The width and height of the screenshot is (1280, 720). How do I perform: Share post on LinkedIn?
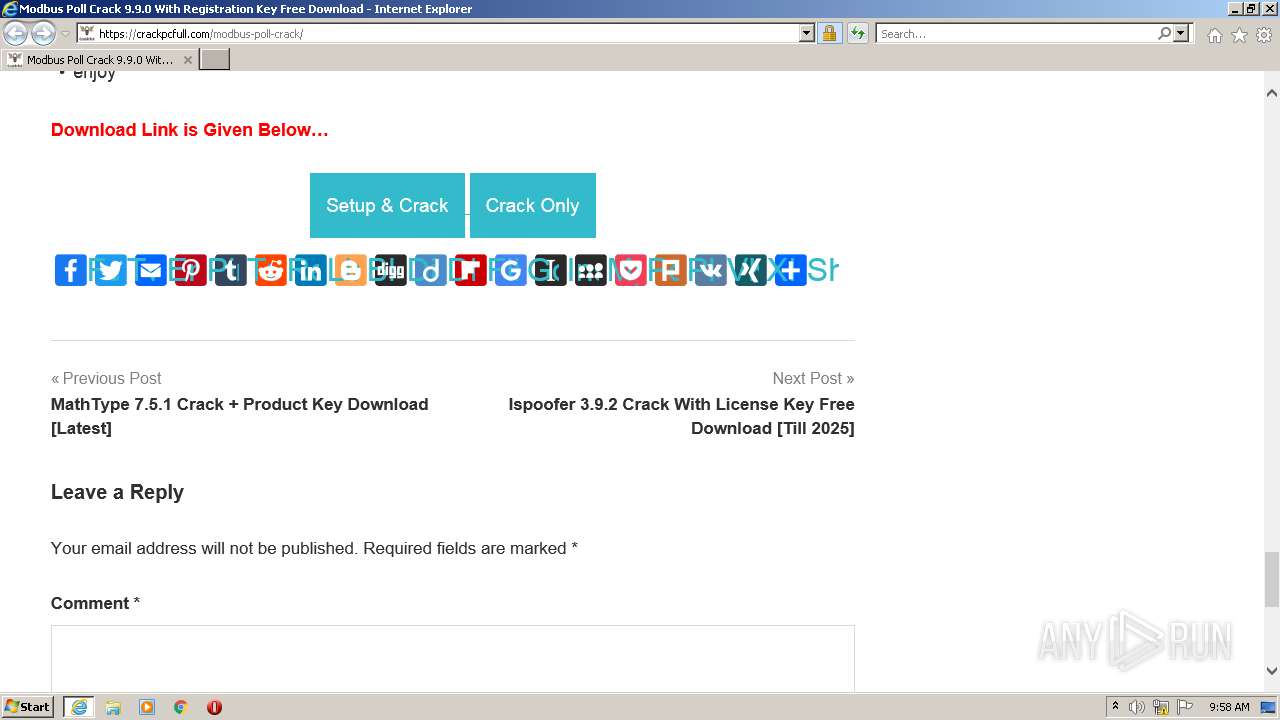point(311,270)
